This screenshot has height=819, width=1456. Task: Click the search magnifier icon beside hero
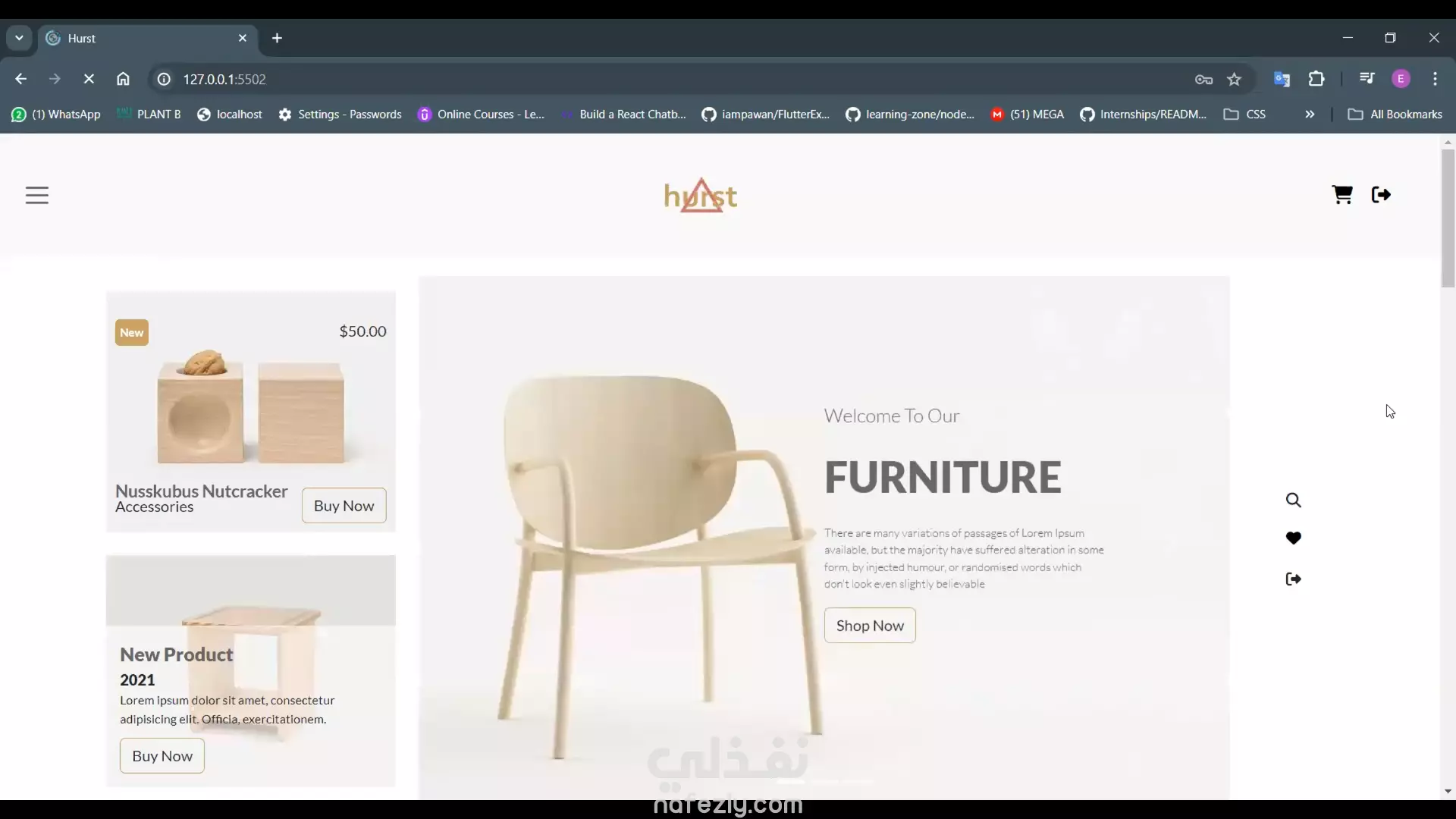[x=1294, y=500]
